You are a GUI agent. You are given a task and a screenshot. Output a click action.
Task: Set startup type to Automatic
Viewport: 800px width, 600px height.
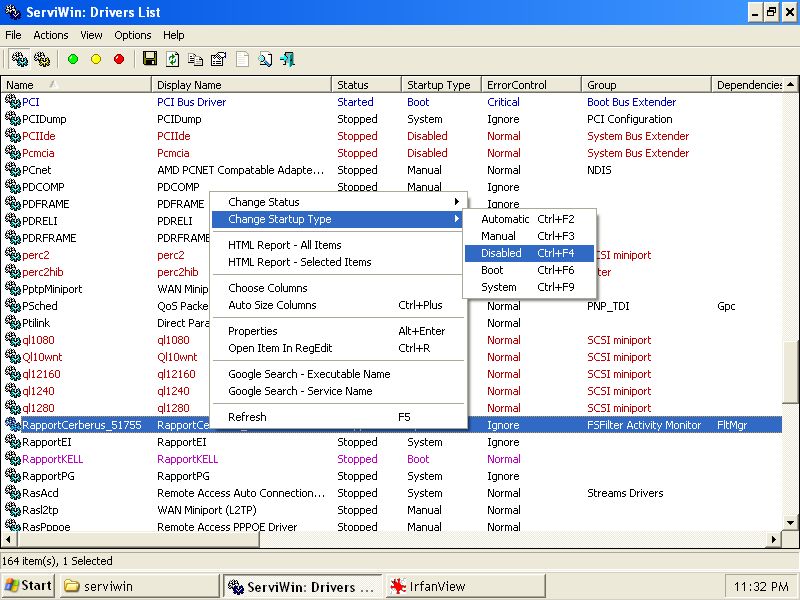click(529, 219)
